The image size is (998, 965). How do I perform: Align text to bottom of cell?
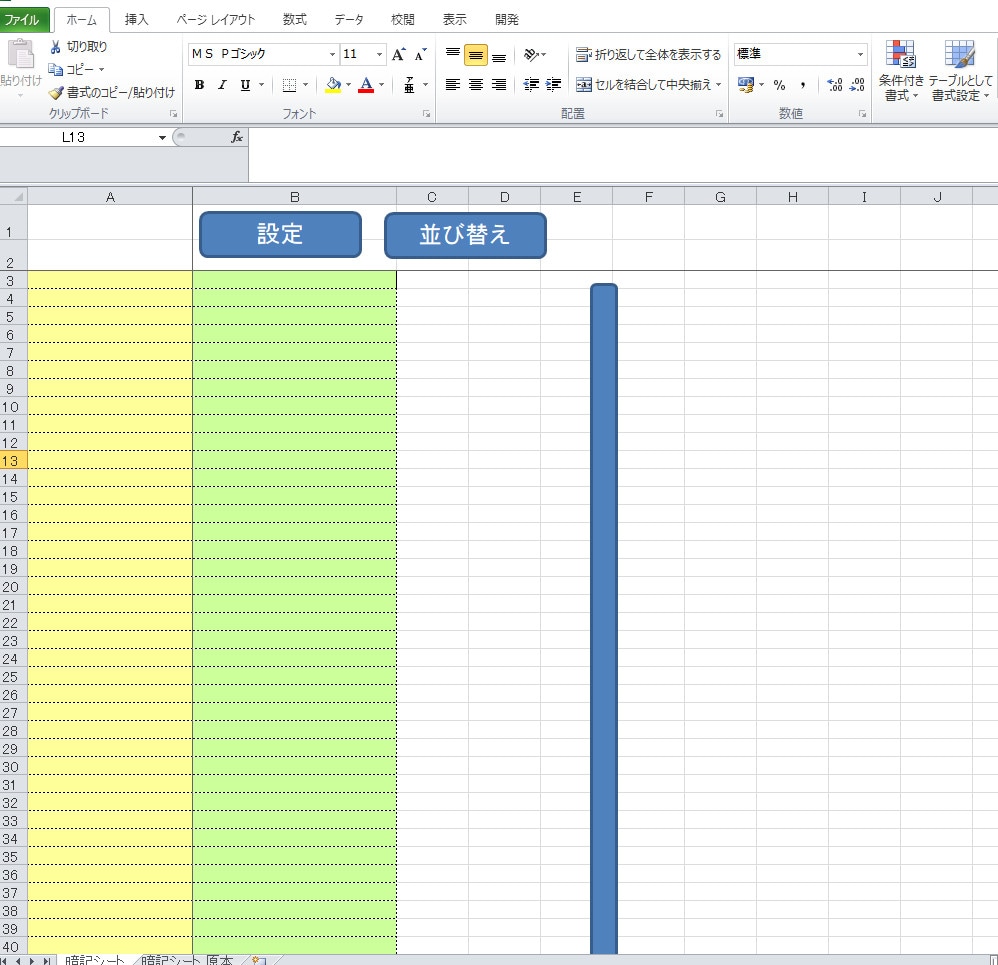point(499,55)
